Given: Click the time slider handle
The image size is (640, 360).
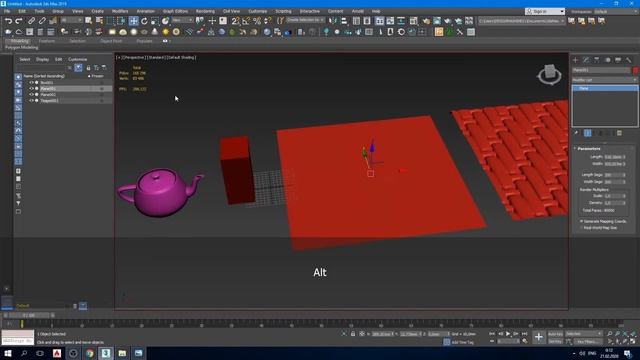Looking at the screenshot, I should coord(29,316).
